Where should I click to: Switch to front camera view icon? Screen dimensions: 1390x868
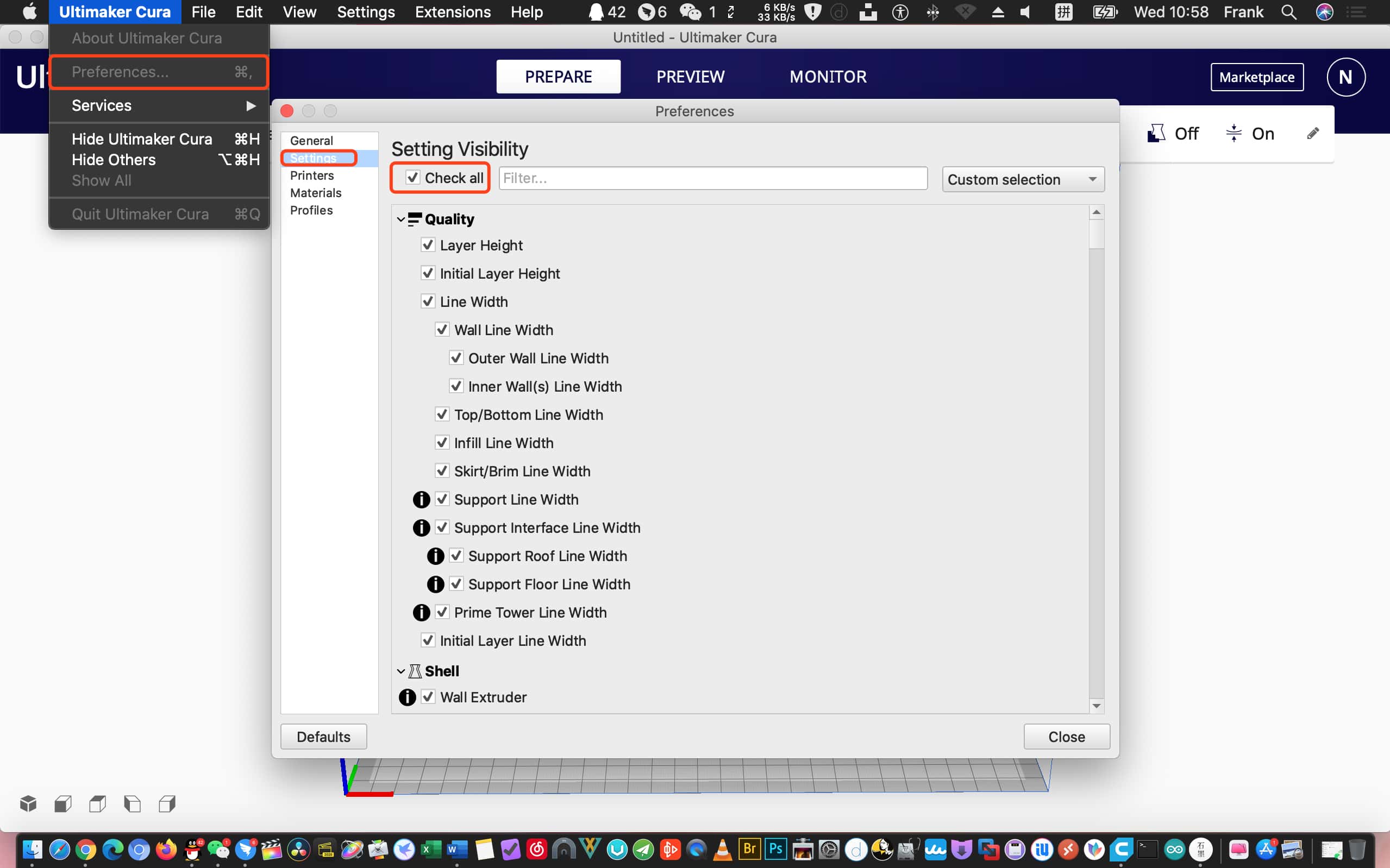[x=63, y=804]
